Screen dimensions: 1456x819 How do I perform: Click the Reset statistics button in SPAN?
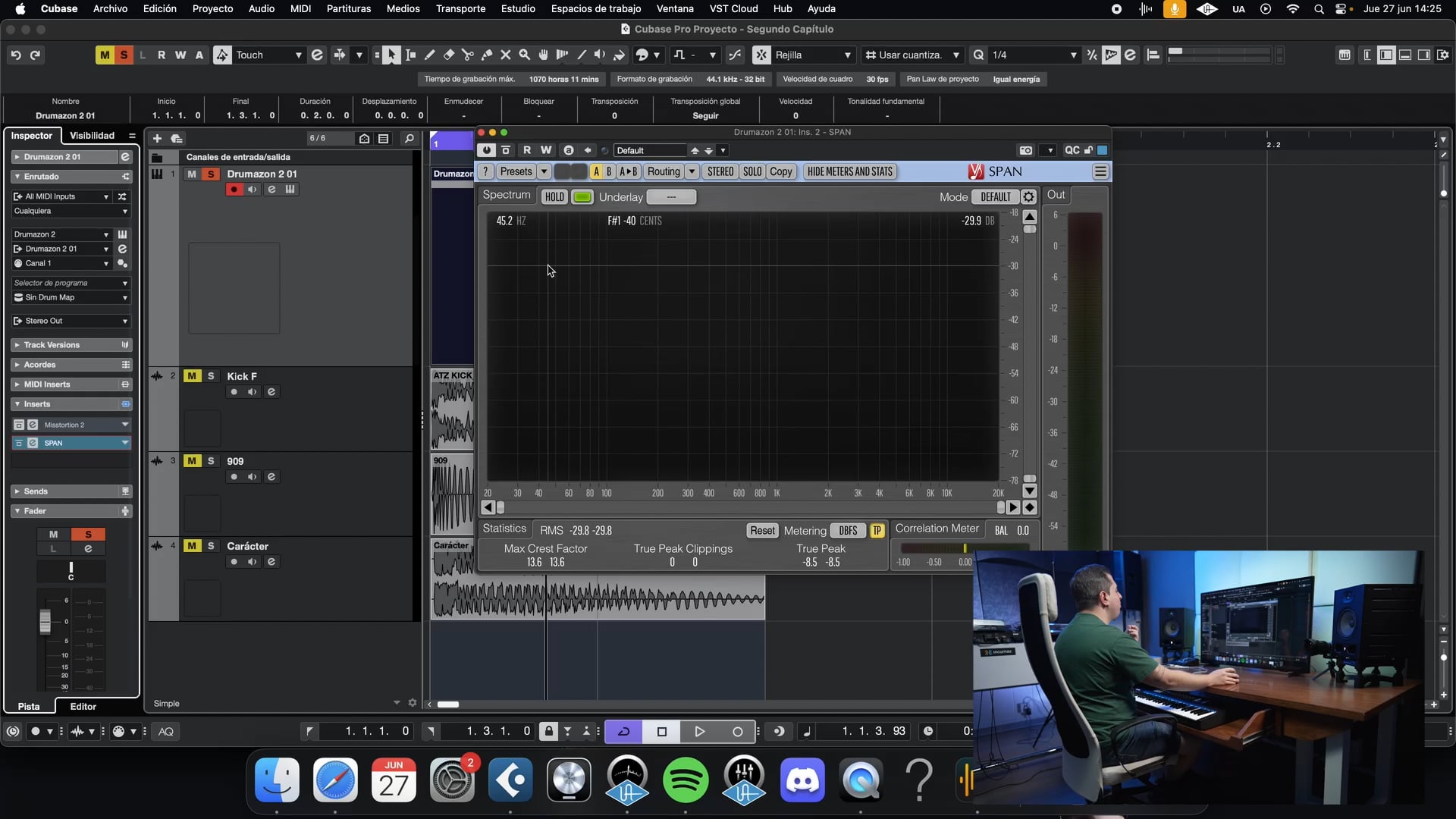pos(762,531)
